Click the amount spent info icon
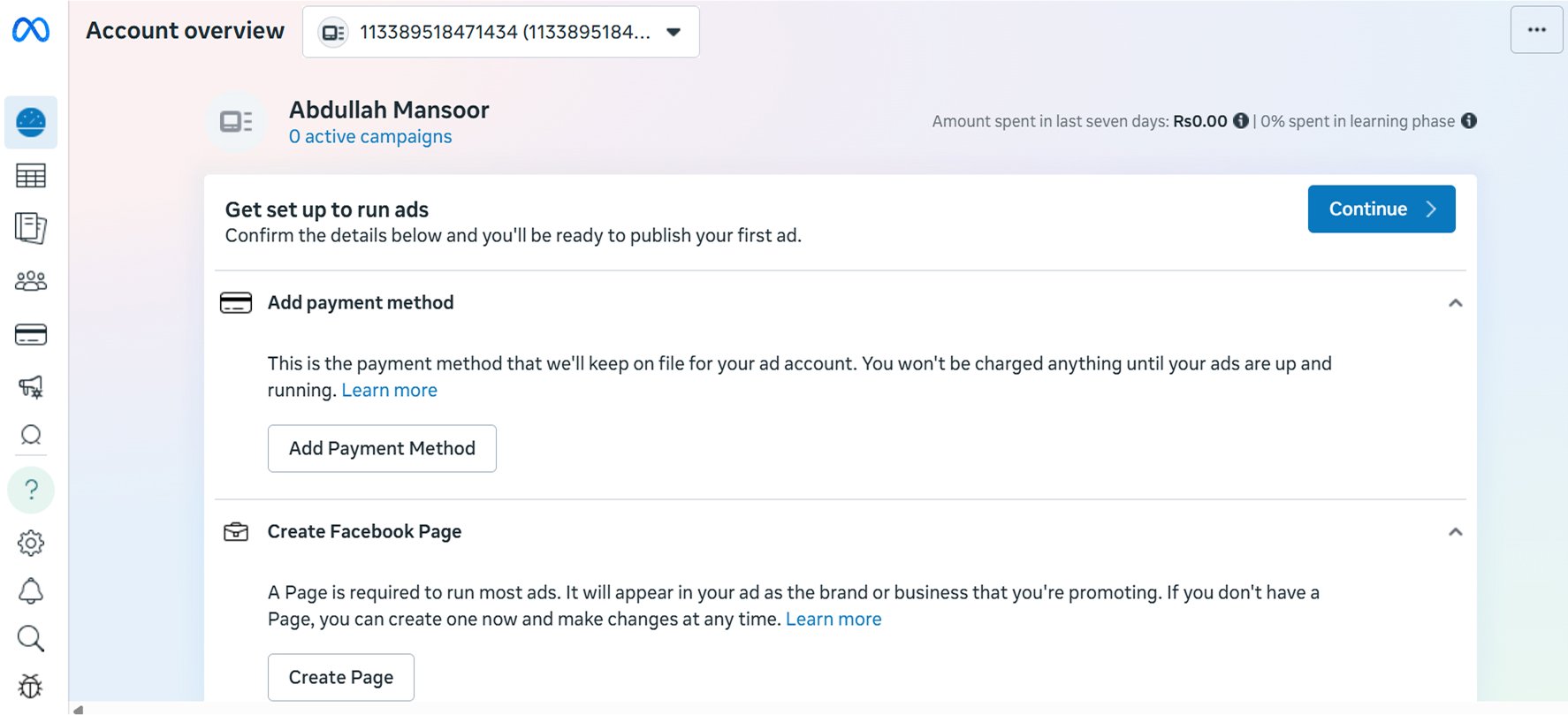Viewport: 1568px width, 715px height. coord(1241,121)
